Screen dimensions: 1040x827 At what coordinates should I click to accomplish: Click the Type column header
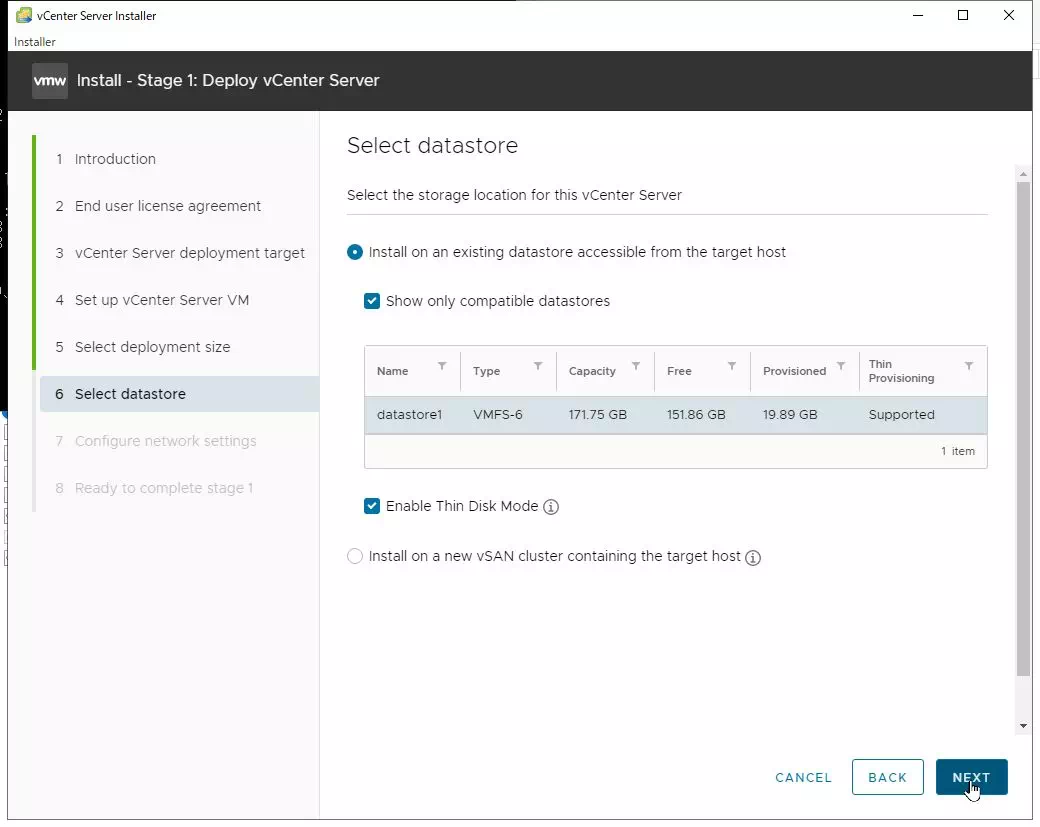coord(486,371)
